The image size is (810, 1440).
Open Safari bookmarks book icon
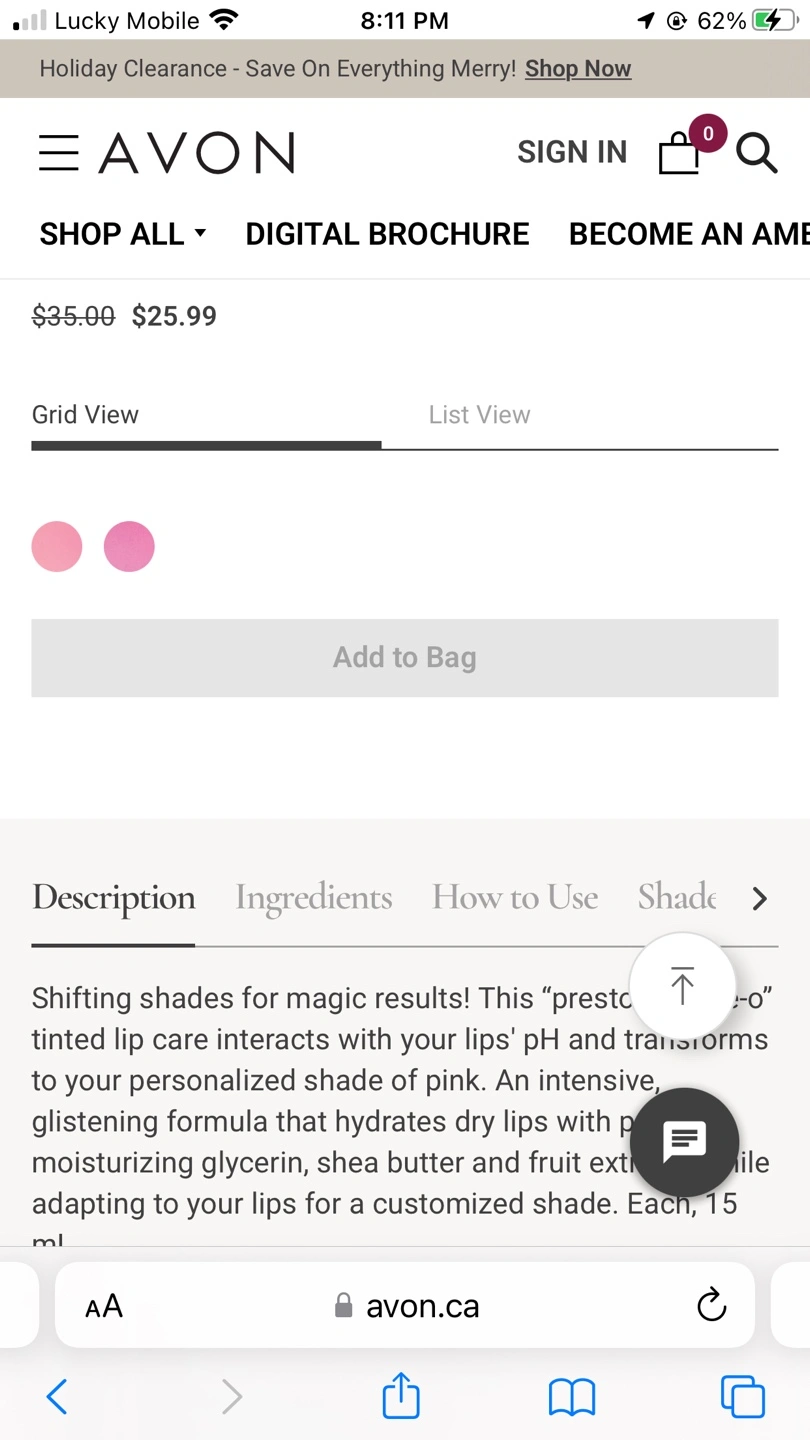tap(572, 1397)
